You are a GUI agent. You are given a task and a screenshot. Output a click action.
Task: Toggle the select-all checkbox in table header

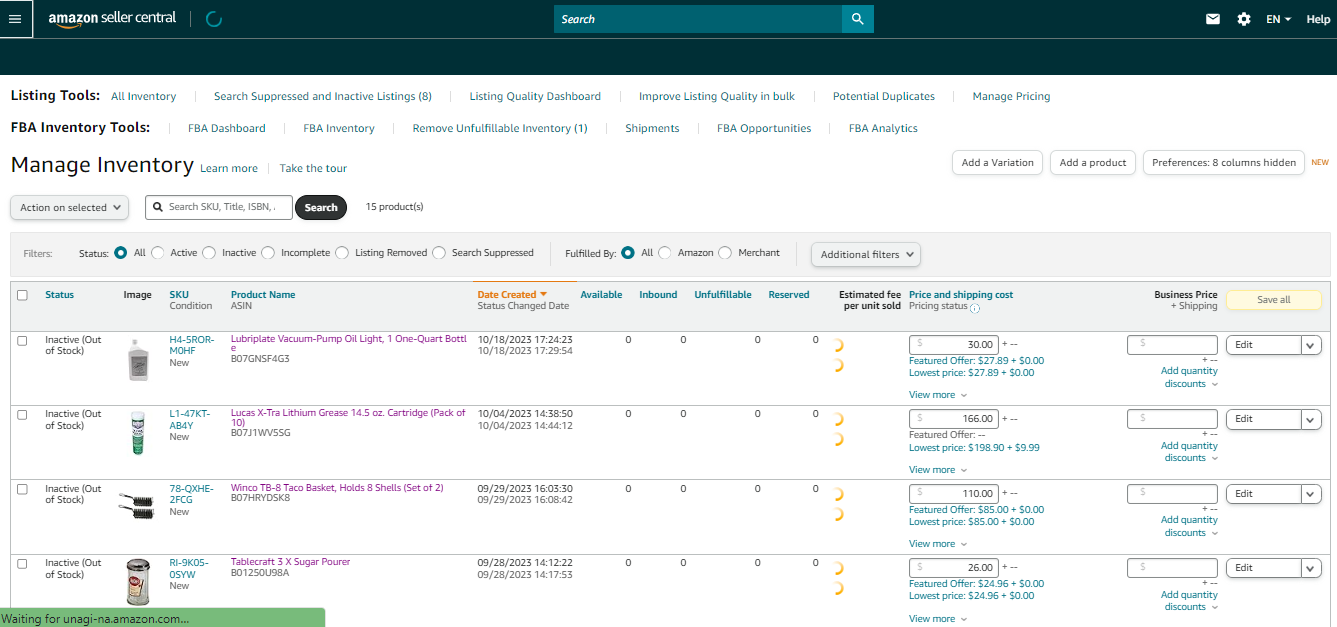pyautogui.click(x=23, y=295)
